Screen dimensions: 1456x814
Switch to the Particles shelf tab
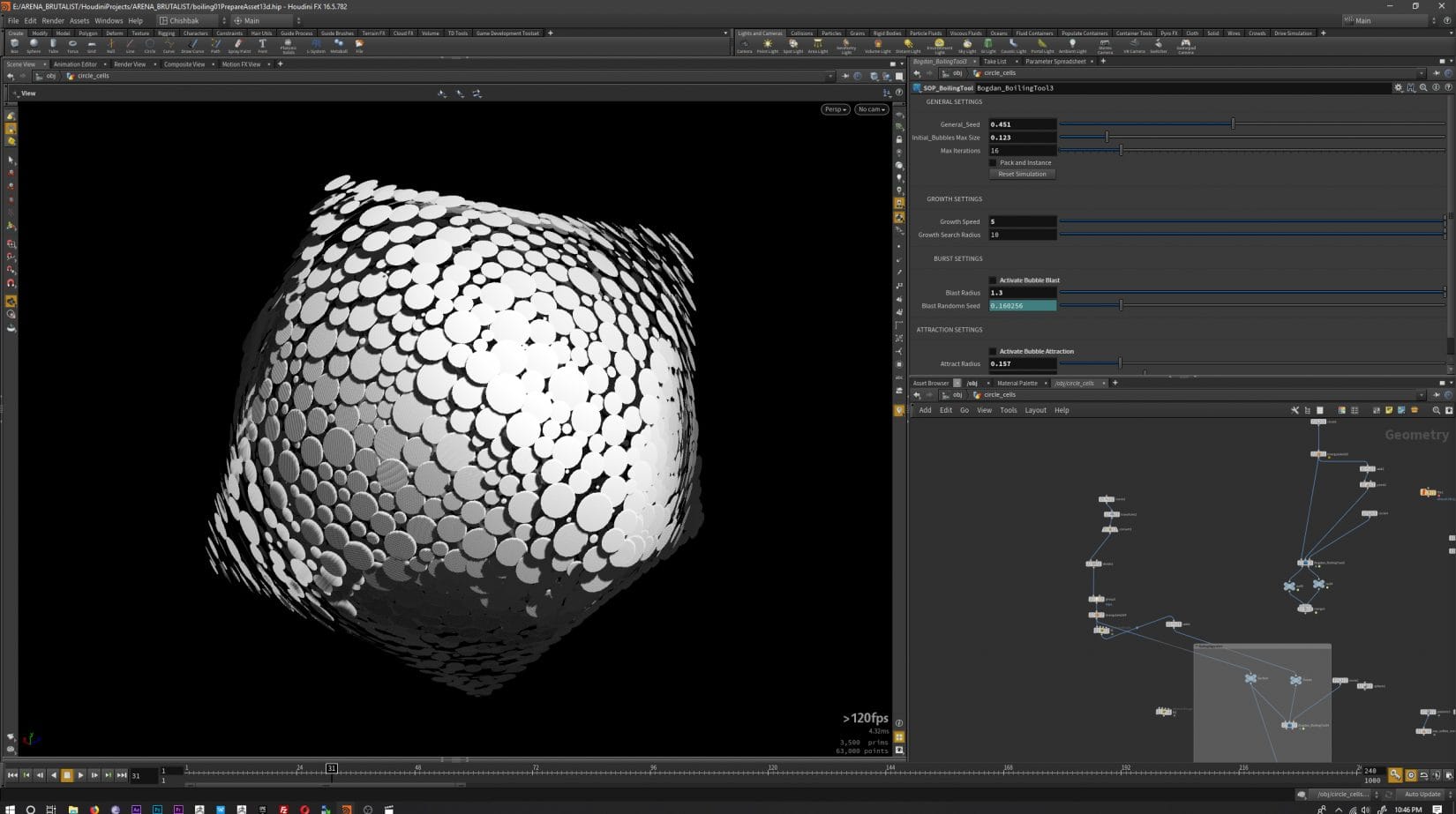pos(831,33)
